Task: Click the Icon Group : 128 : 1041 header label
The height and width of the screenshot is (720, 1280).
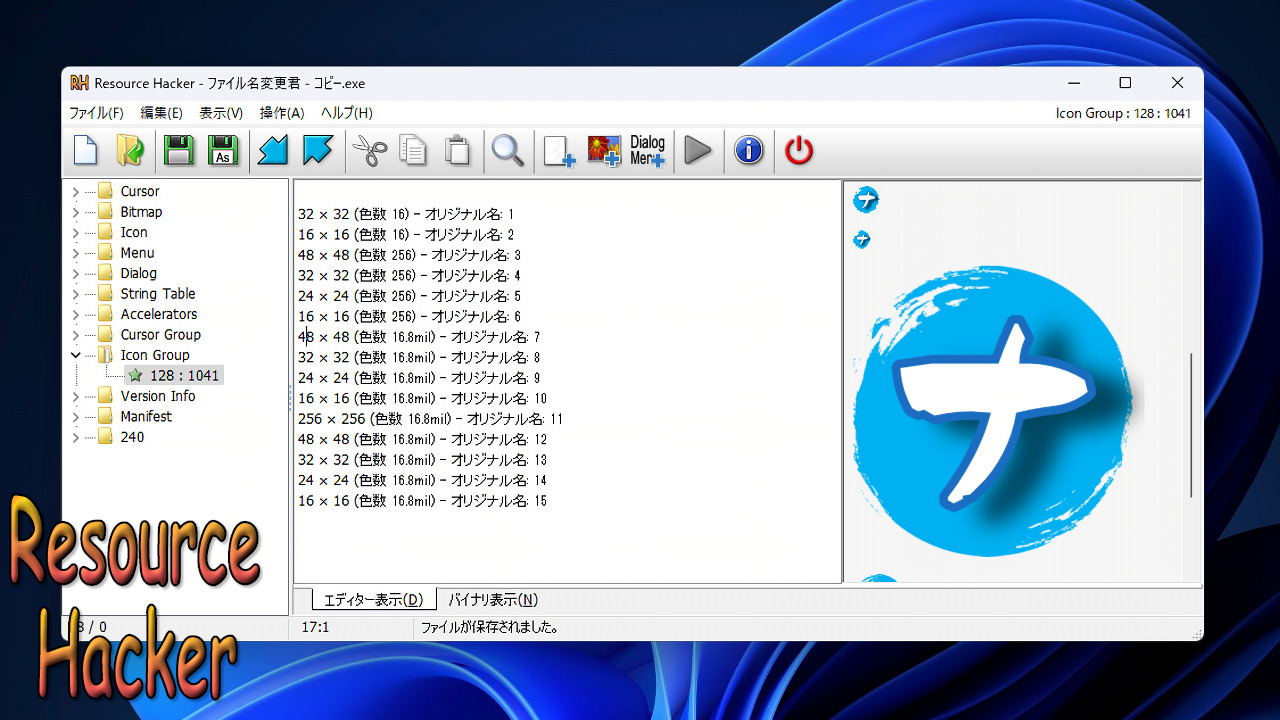Action: 1123,113
